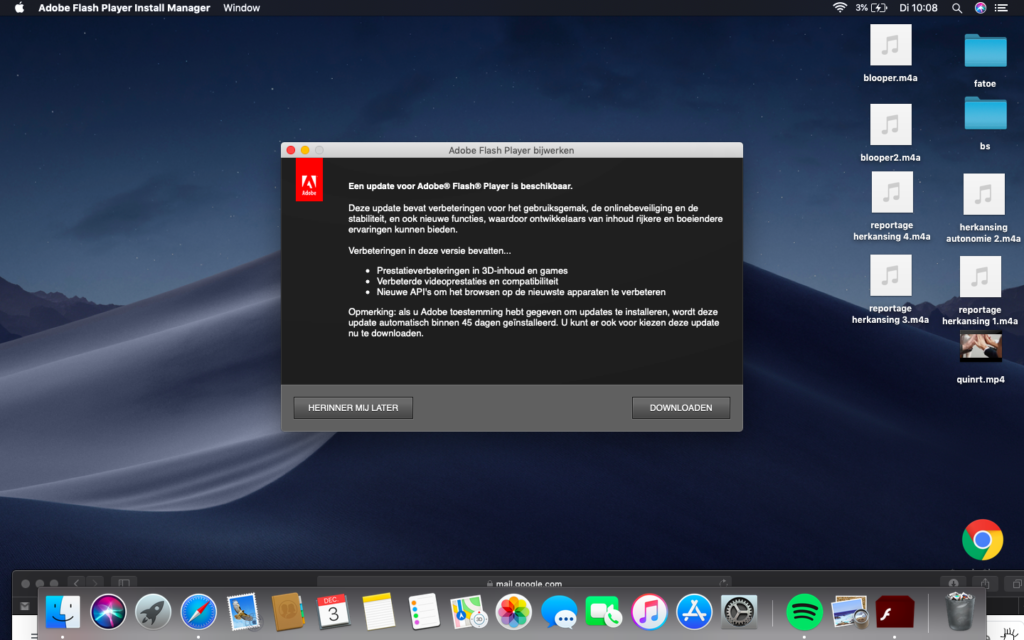Open Calendar from the Dock
The height and width of the screenshot is (640, 1024).
(333, 611)
